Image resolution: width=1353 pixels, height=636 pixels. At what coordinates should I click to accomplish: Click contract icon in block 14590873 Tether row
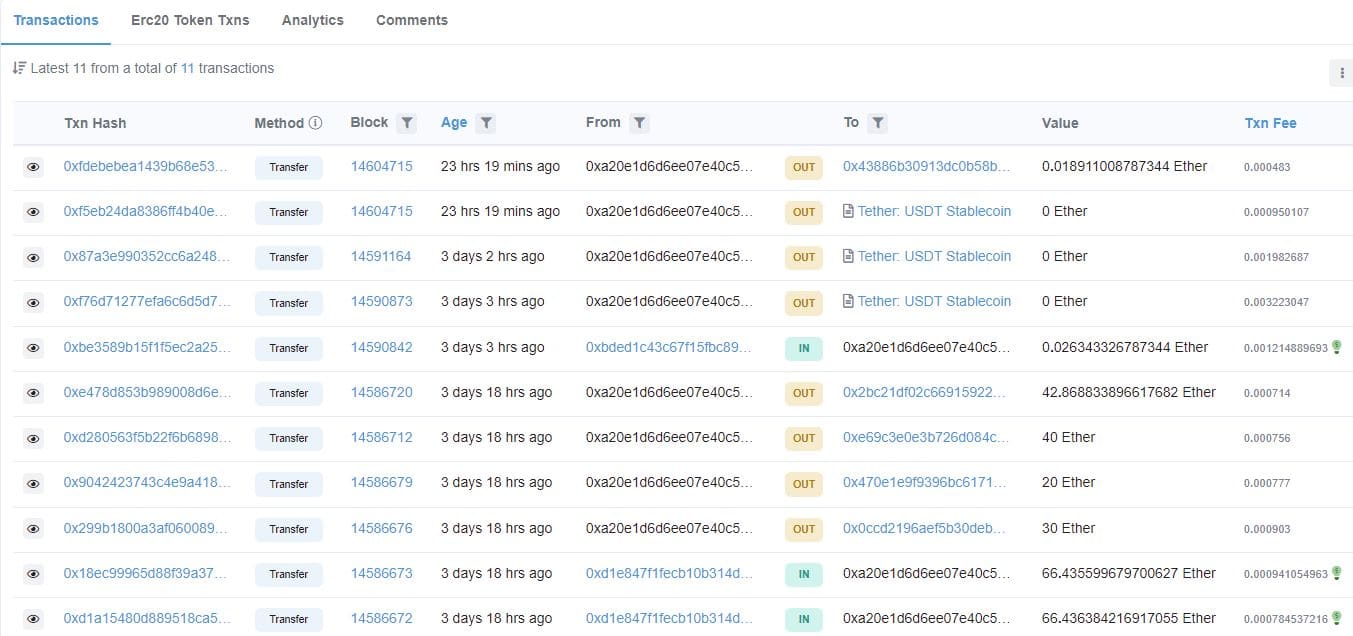848,301
